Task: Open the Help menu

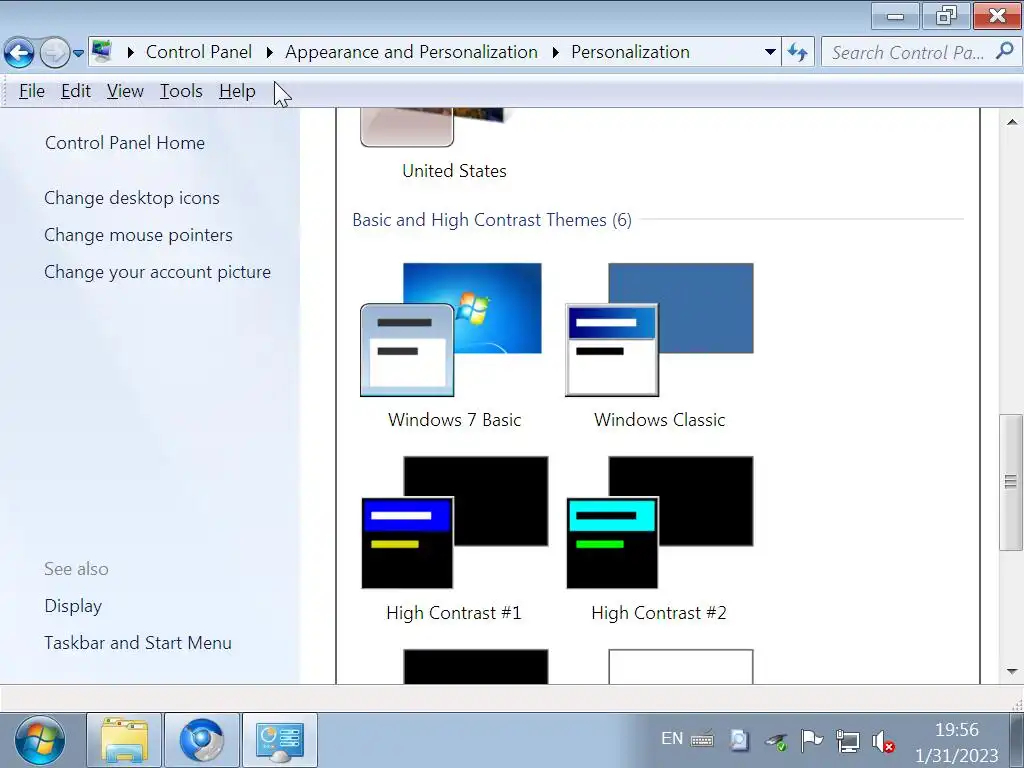Action: tap(237, 91)
